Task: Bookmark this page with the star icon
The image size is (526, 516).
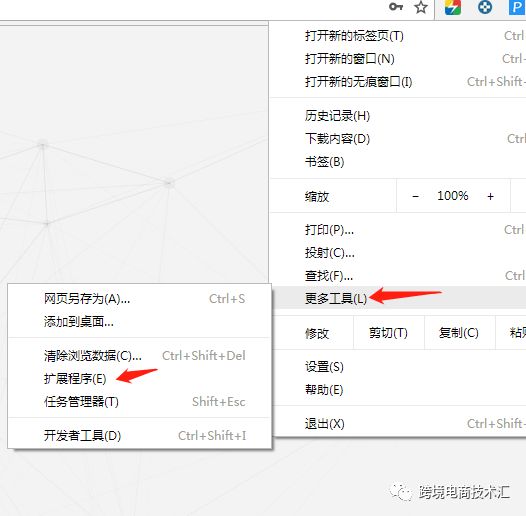Action: point(421,7)
